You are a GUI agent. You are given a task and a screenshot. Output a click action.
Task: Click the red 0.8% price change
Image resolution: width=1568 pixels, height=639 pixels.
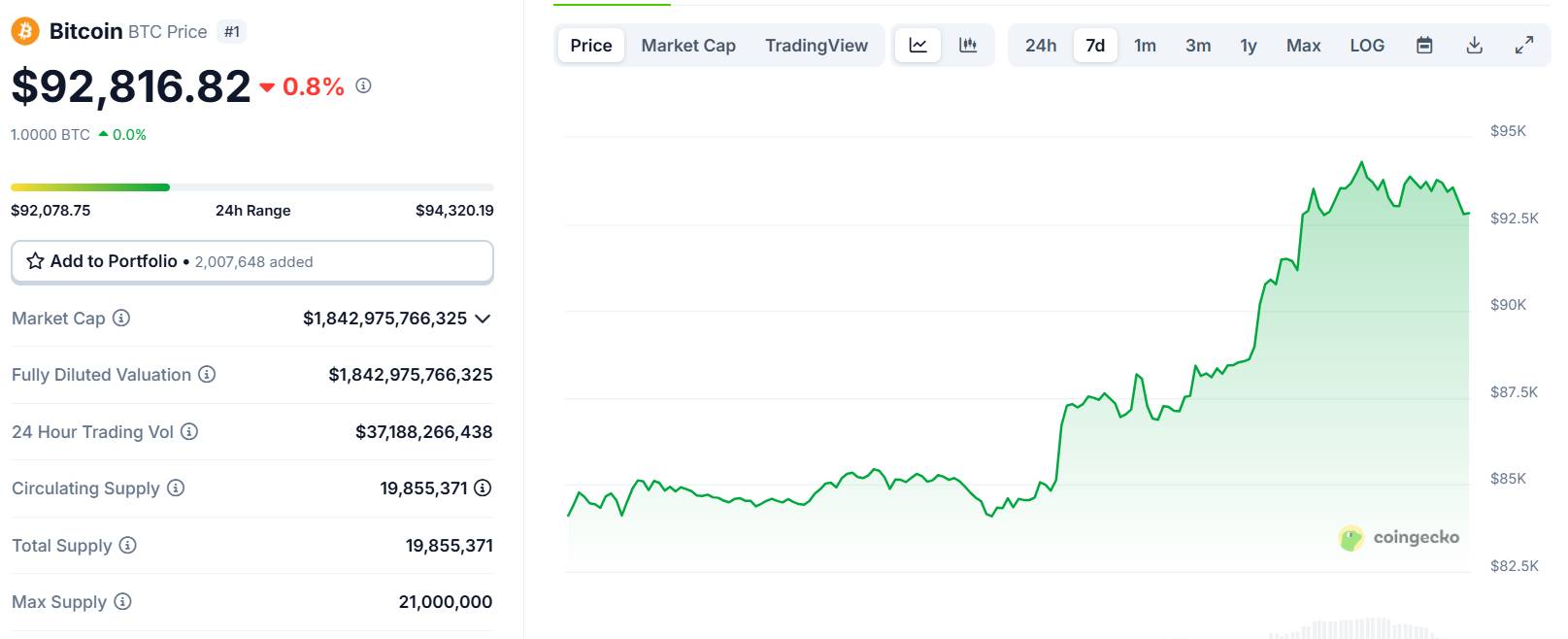[302, 86]
